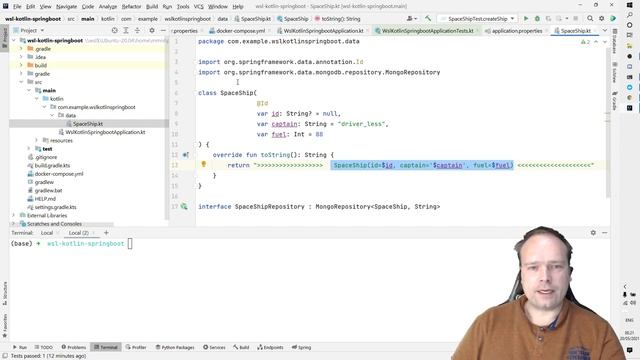This screenshot has height=360, width=640.
Task: Open Terminal panel settings gear
Action: 593,233
